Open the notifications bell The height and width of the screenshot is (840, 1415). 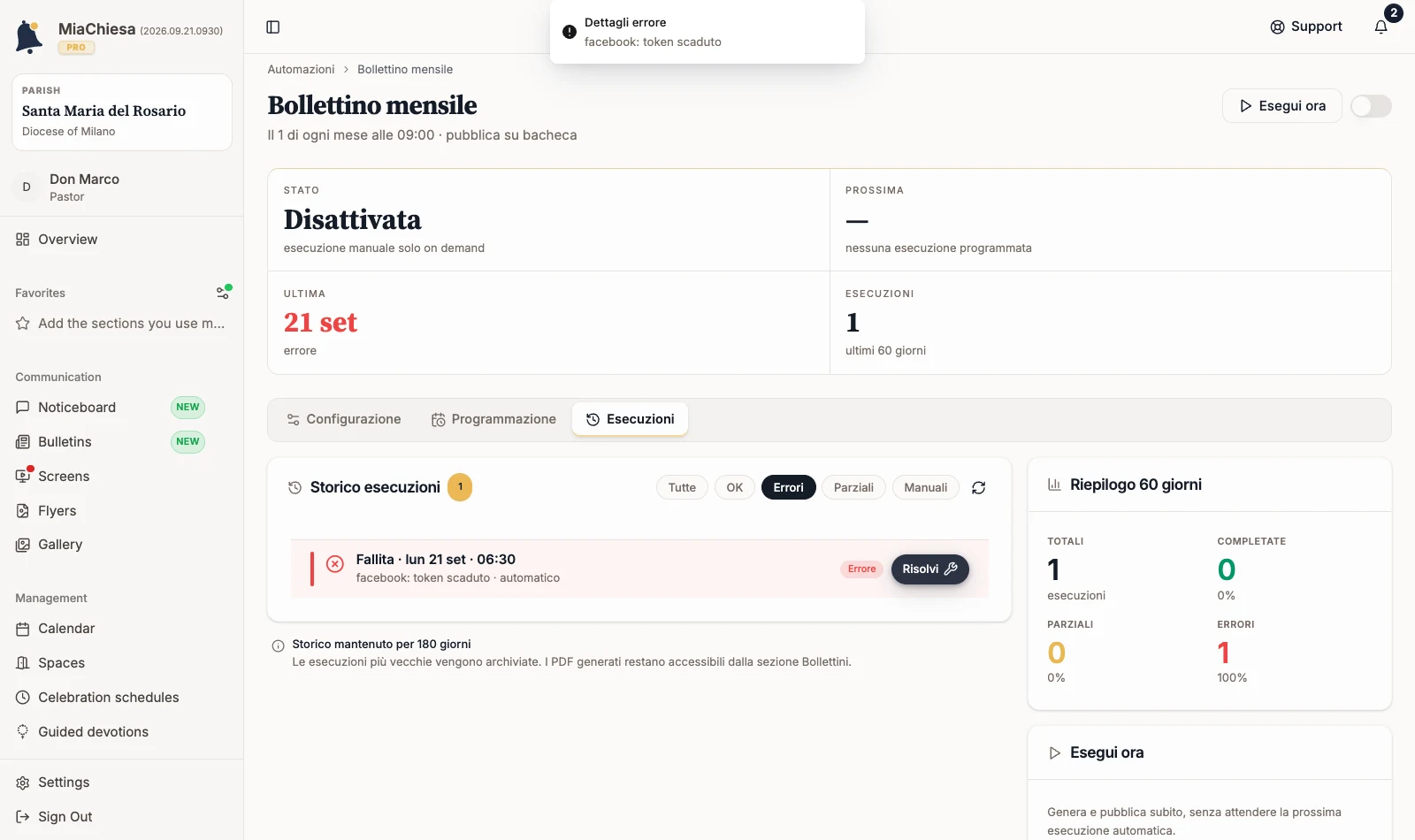click(x=1381, y=27)
